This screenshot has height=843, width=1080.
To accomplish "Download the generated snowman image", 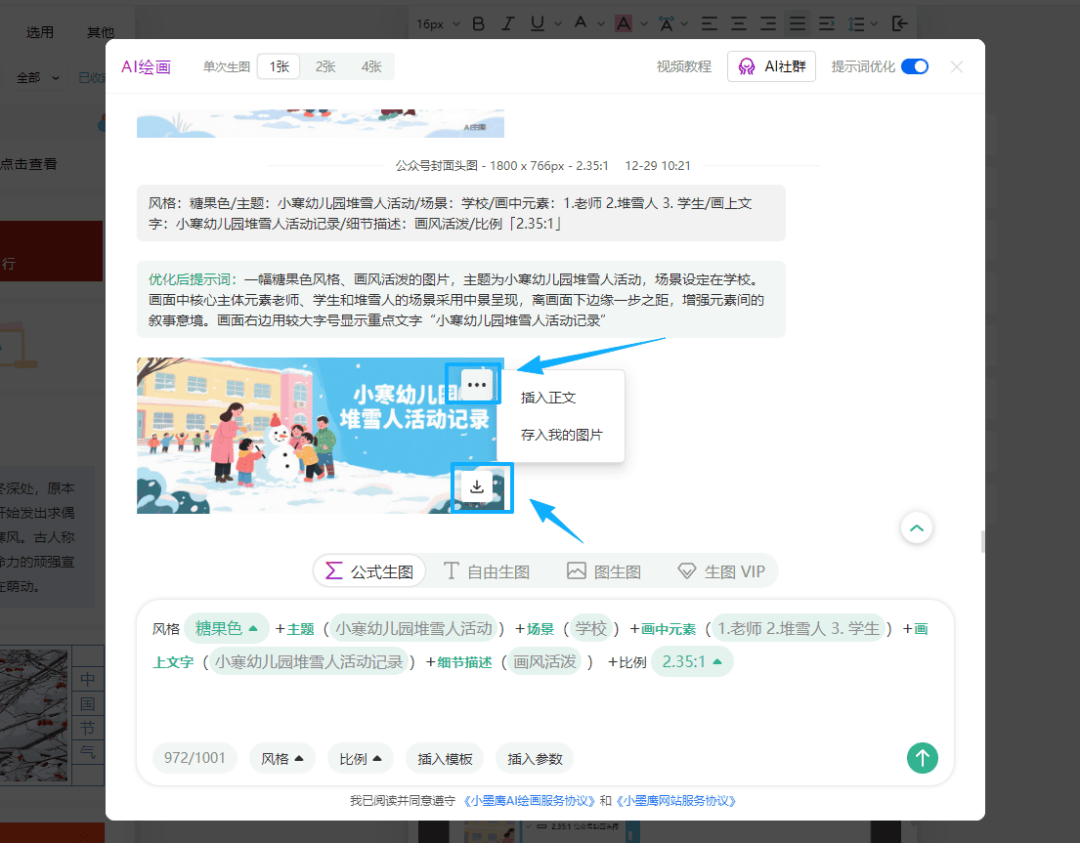I will tap(477, 487).
